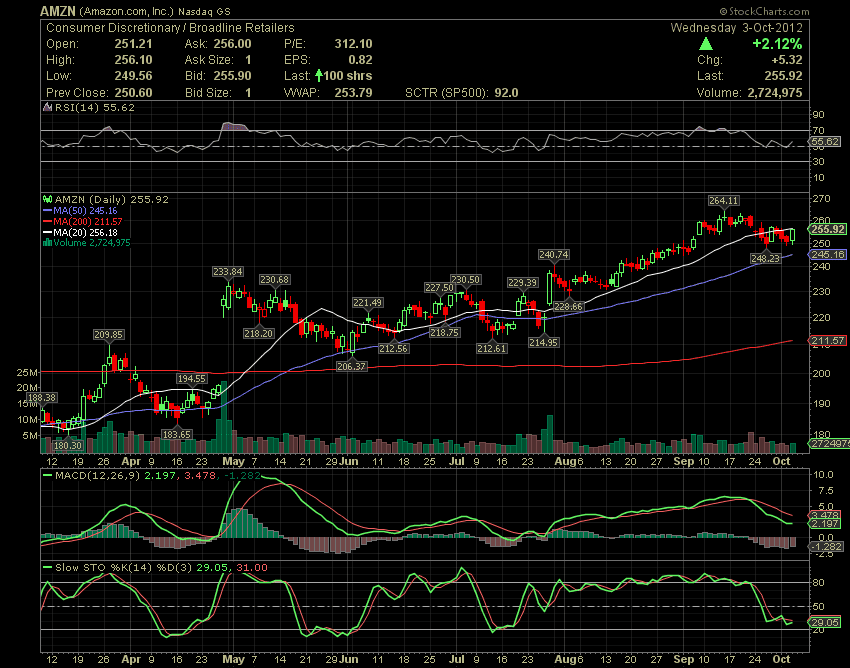Click the white MA(20) line swatch
Viewport: 850px width, 668px height.
[48, 232]
